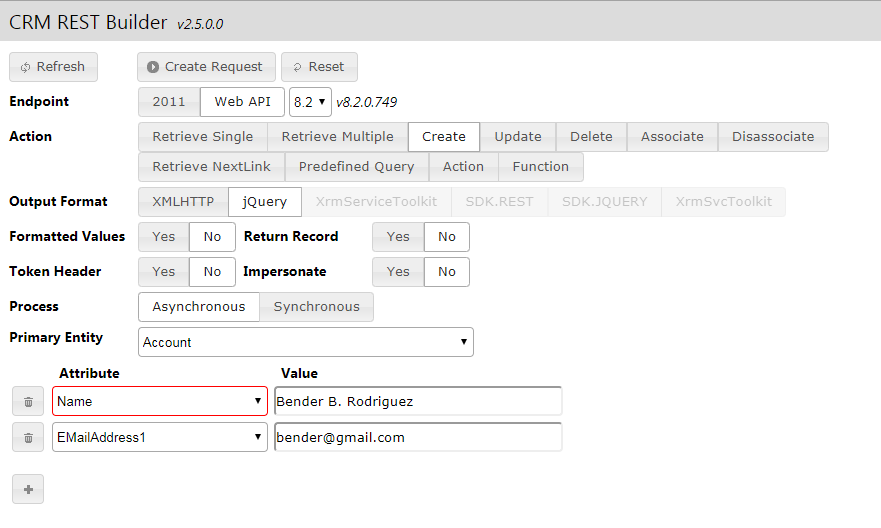The width and height of the screenshot is (881, 528).
Task: Click the Attribute column header
Action: (x=89, y=374)
